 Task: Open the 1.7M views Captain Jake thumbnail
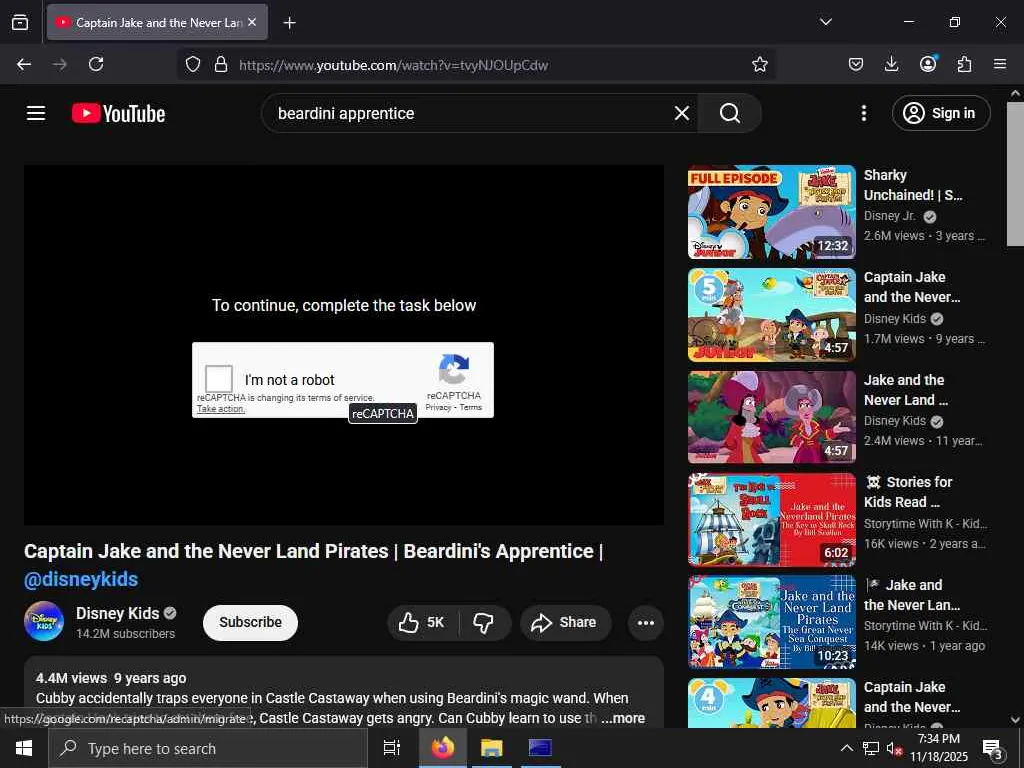[x=771, y=315]
